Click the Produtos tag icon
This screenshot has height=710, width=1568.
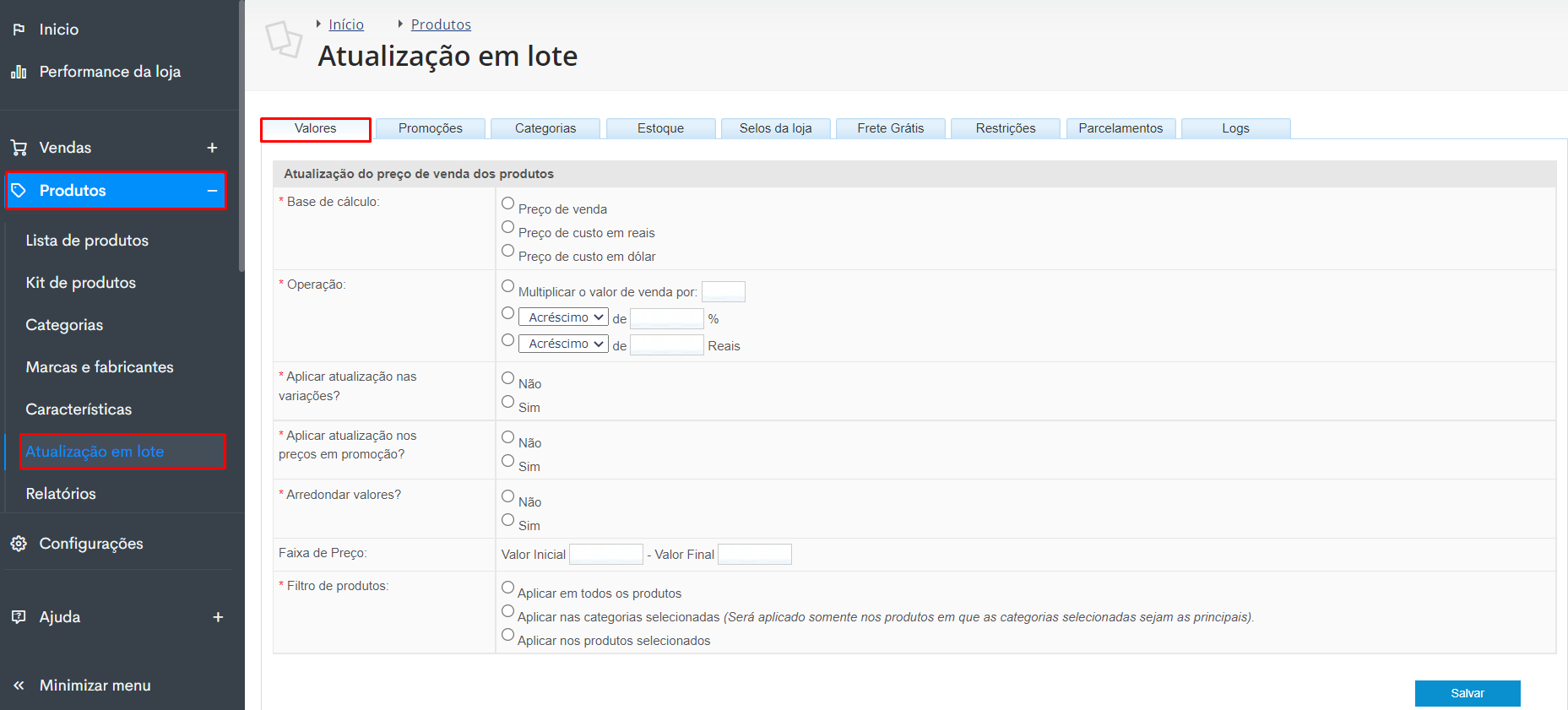tap(19, 191)
